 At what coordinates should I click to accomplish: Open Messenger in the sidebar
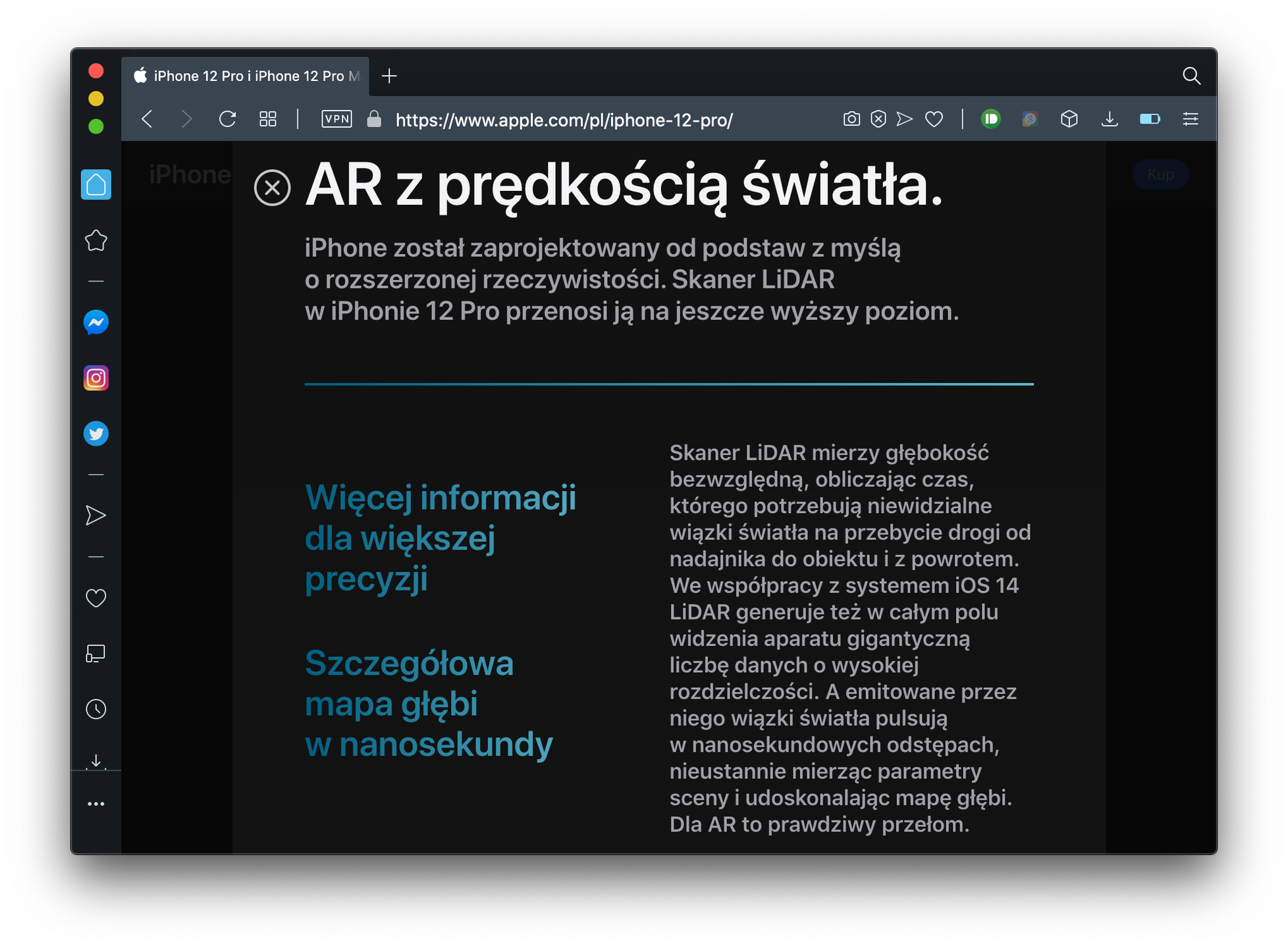96,323
